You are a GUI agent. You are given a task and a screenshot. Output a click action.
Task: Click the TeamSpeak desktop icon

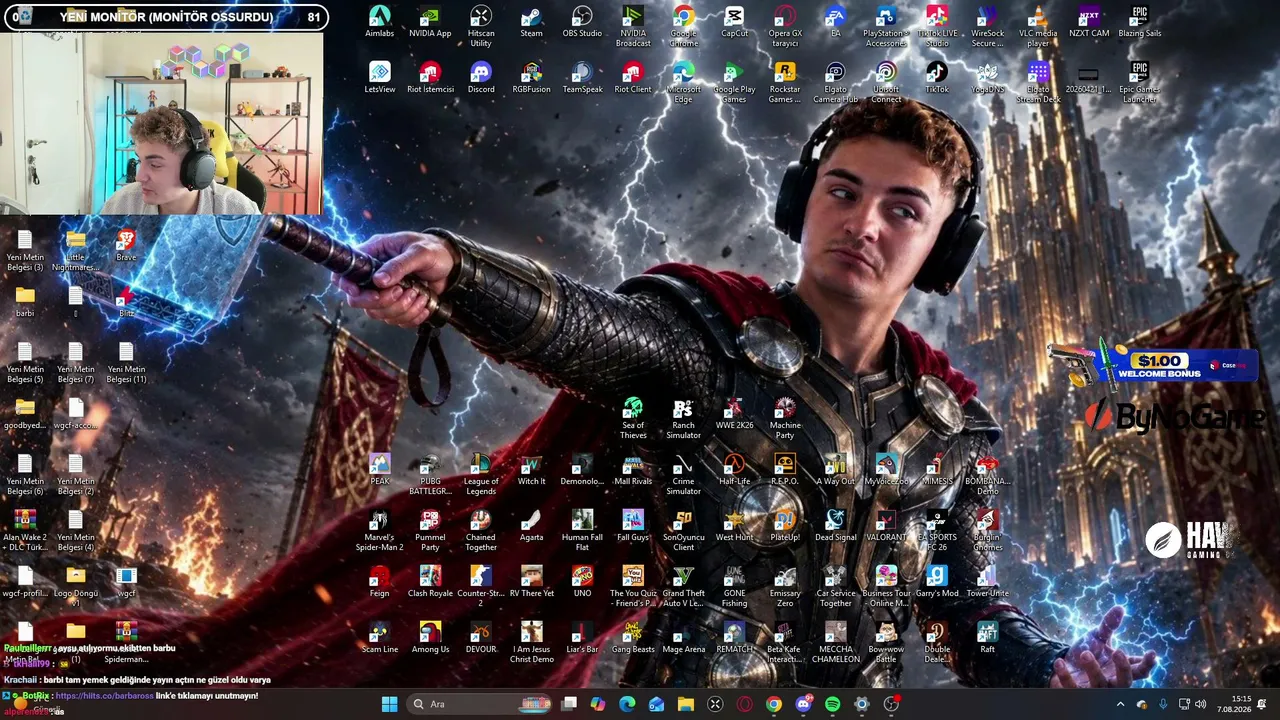coord(582,78)
